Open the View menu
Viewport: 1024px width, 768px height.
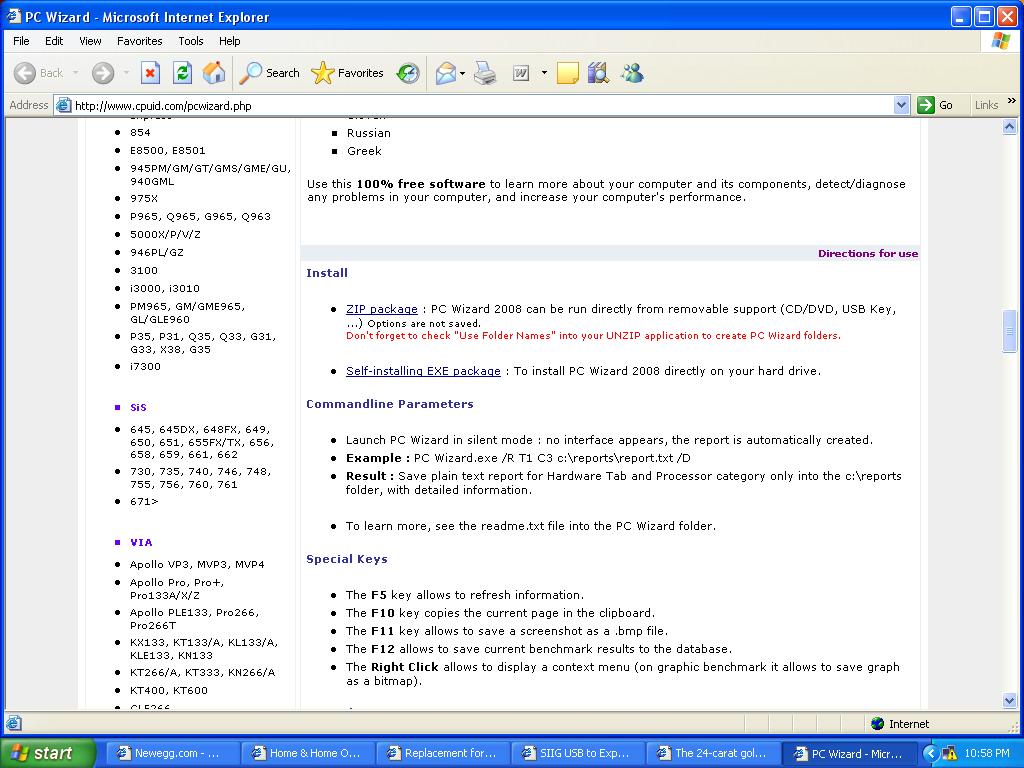coord(90,40)
